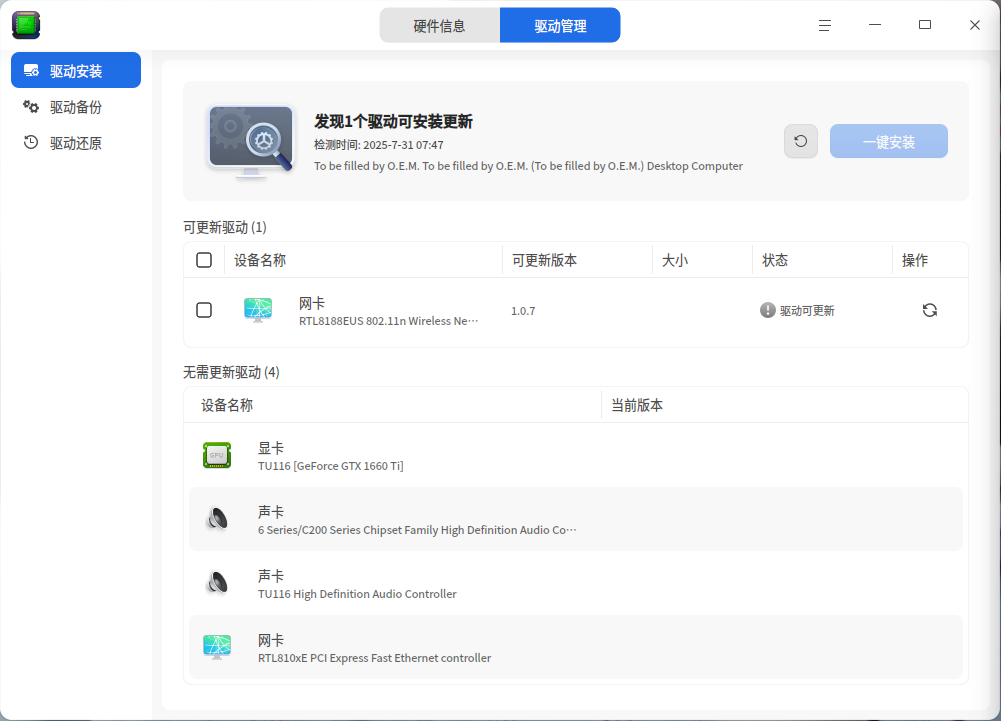
Task: Click the 状态 column header
Action: pyautogui.click(x=775, y=261)
